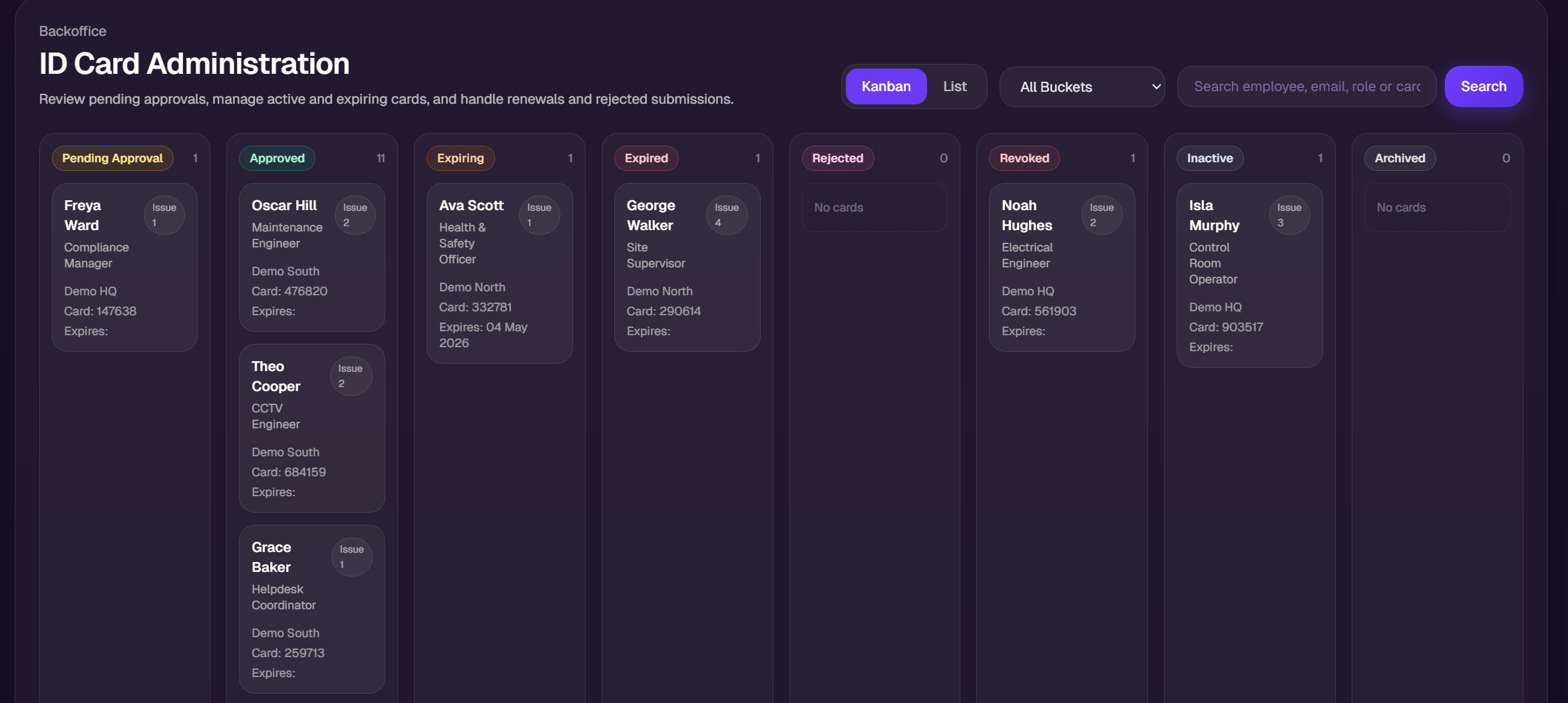1568x703 pixels.
Task: Expand the Archived column header
Action: coord(1400,158)
